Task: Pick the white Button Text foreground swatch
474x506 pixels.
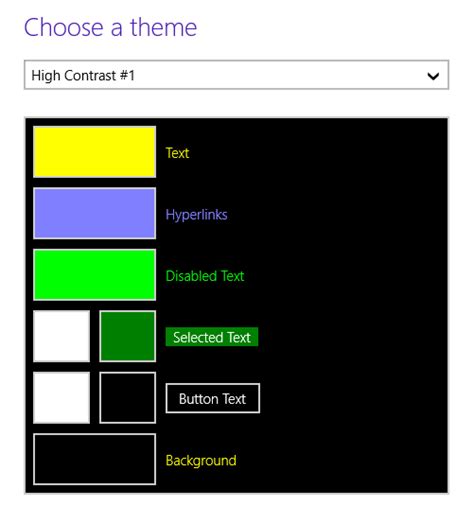Action: (62, 398)
